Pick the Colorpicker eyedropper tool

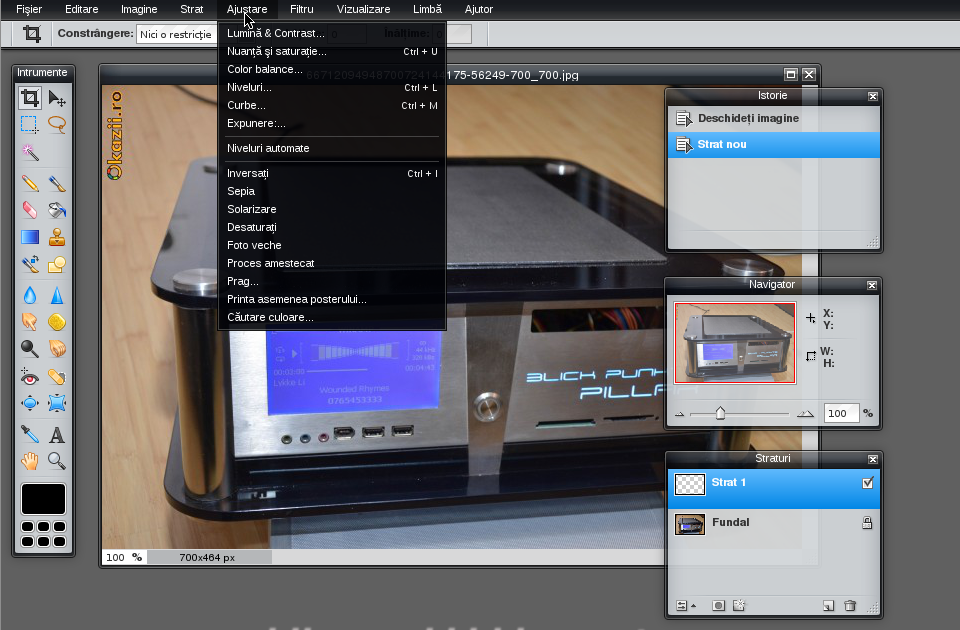(x=29, y=434)
